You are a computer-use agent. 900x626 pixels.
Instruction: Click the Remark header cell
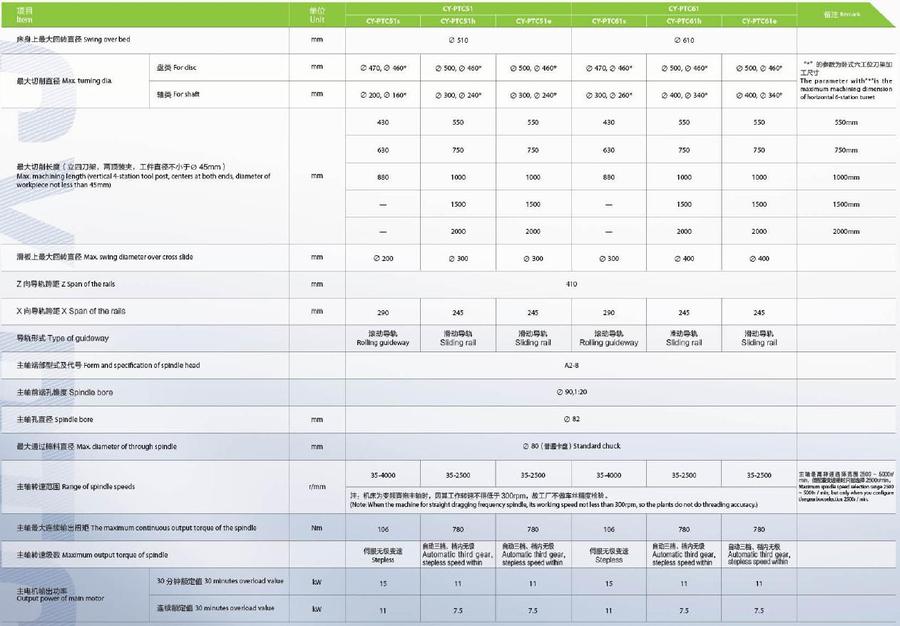841,14
